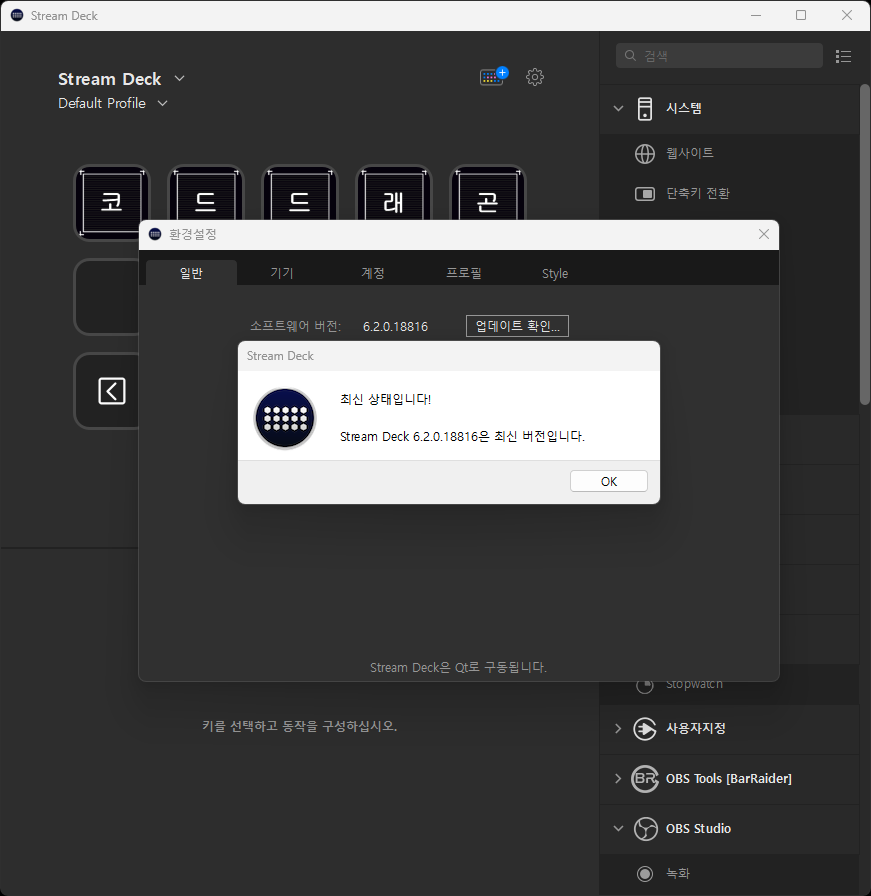
Task: Click the 소프트웨어 버전 label
Action: 295,326
